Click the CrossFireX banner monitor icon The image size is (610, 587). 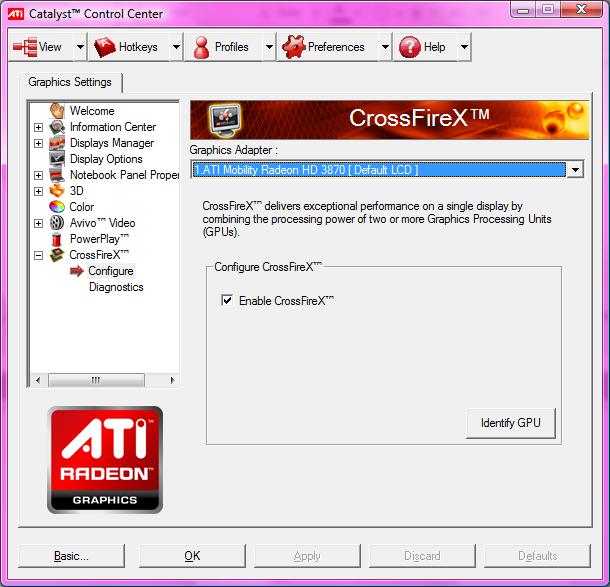pyautogui.click(x=225, y=119)
